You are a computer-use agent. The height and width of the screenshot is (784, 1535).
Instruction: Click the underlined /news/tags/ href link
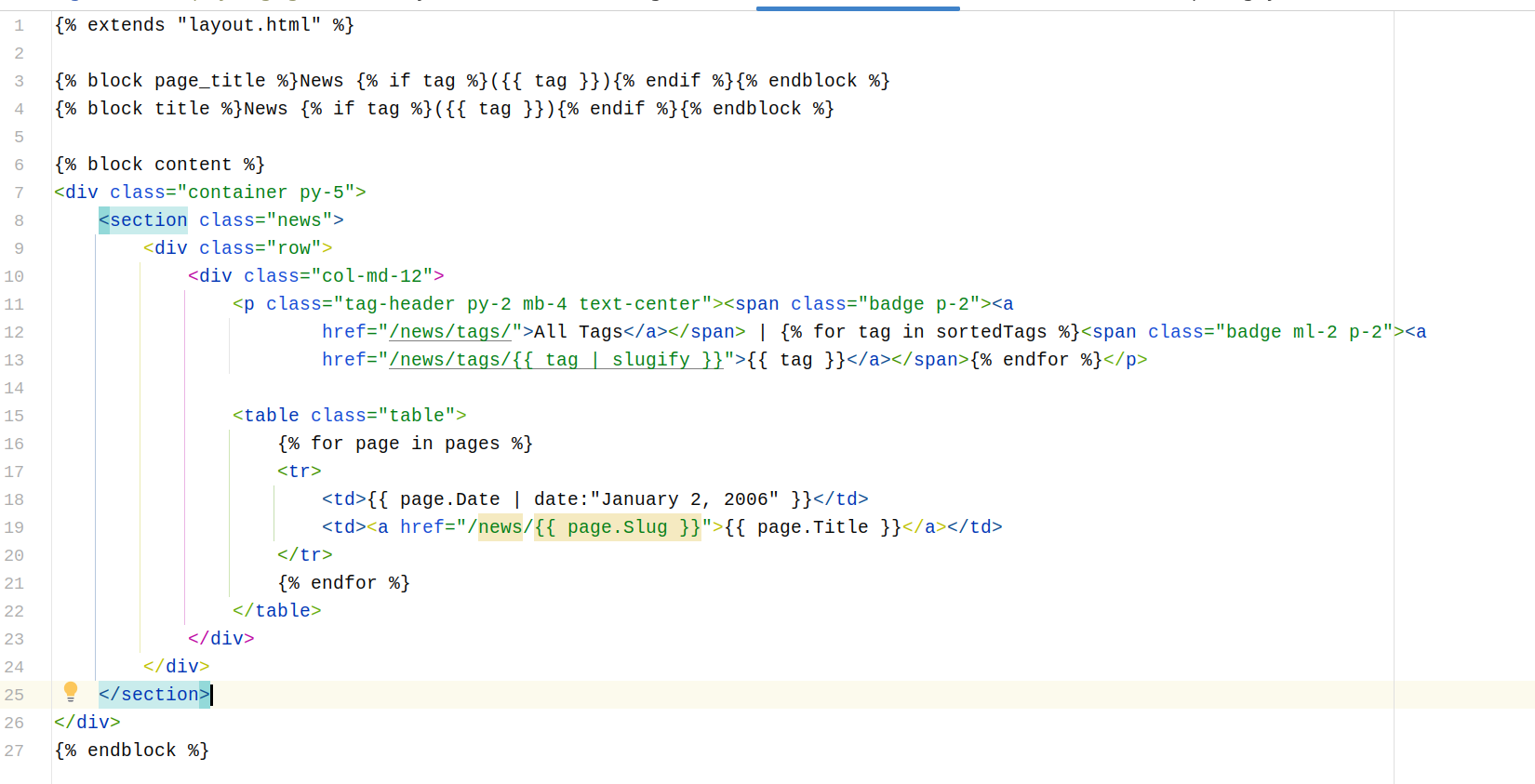coord(450,332)
